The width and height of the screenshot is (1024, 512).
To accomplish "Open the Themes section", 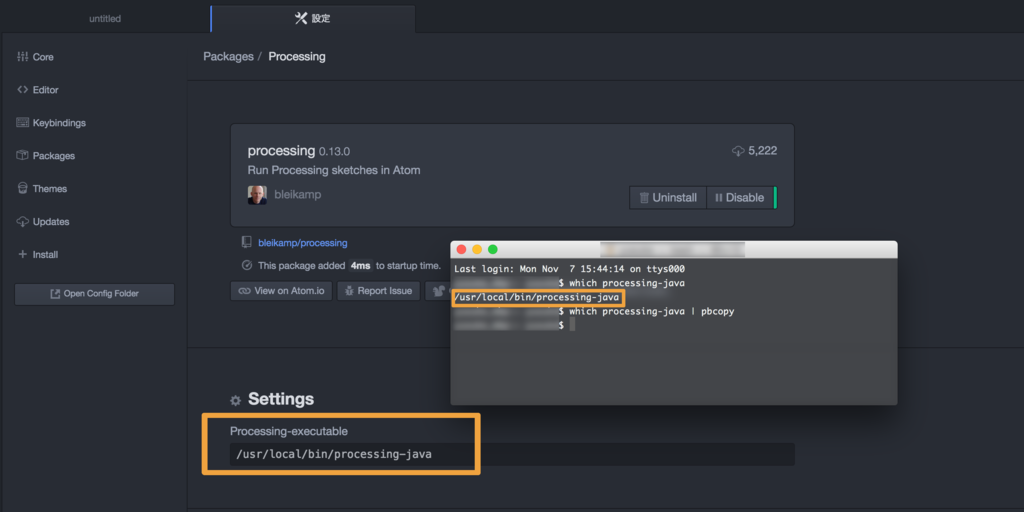I will 50,189.
